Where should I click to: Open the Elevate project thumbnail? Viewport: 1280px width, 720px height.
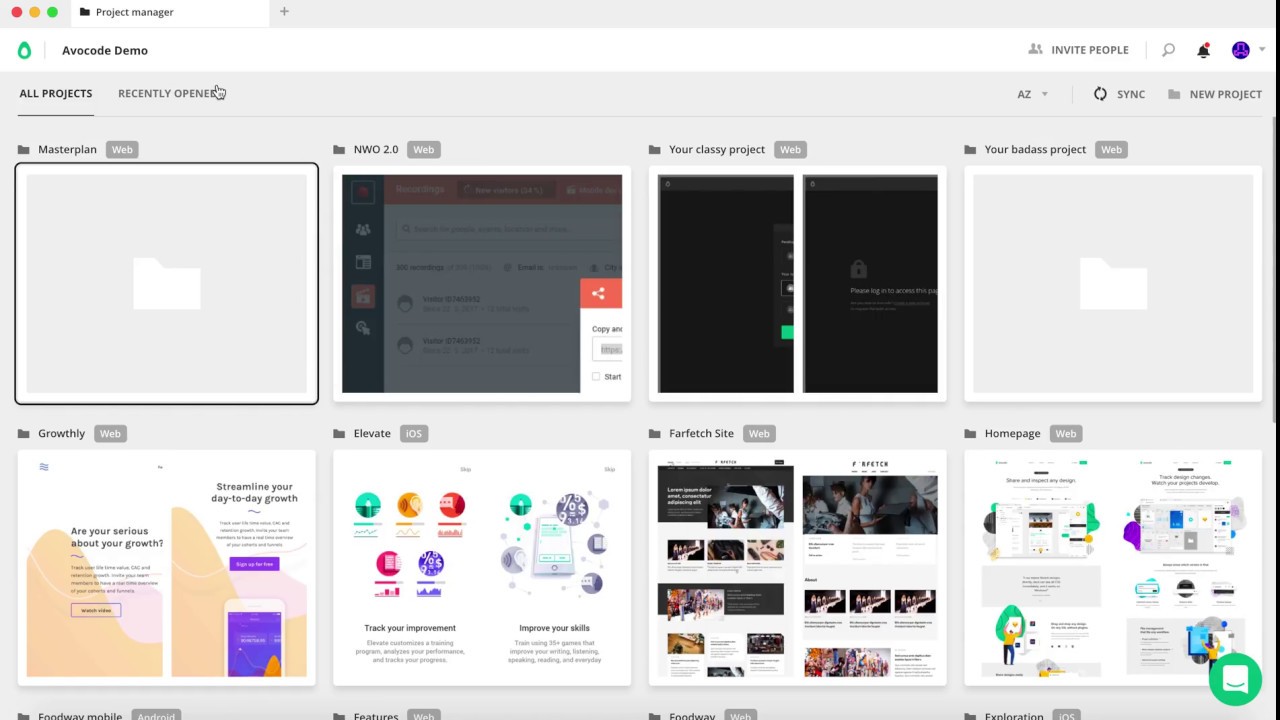point(482,568)
